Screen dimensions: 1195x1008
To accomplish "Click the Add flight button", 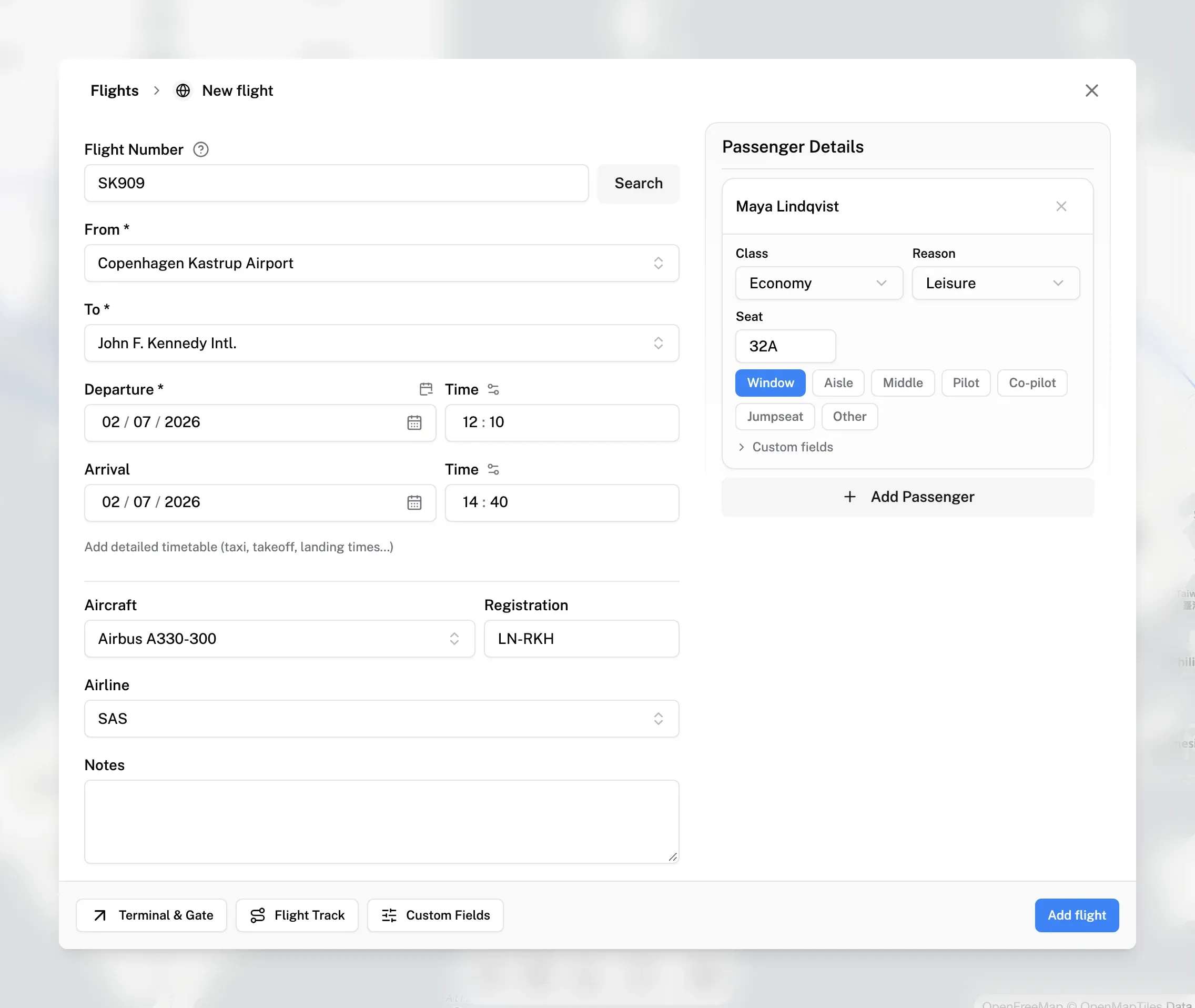I will [1076, 915].
